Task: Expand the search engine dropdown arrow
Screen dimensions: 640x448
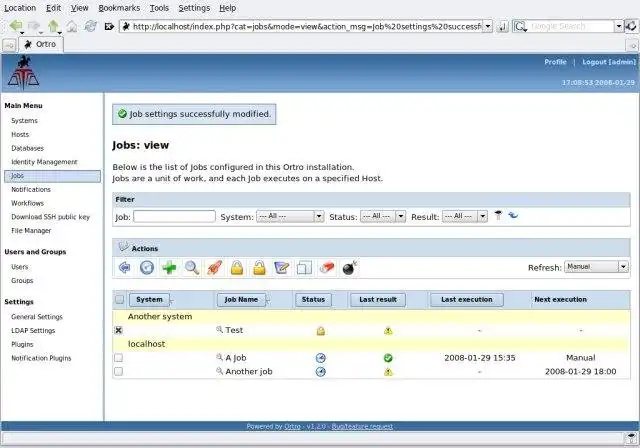Action: coord(619,26)
